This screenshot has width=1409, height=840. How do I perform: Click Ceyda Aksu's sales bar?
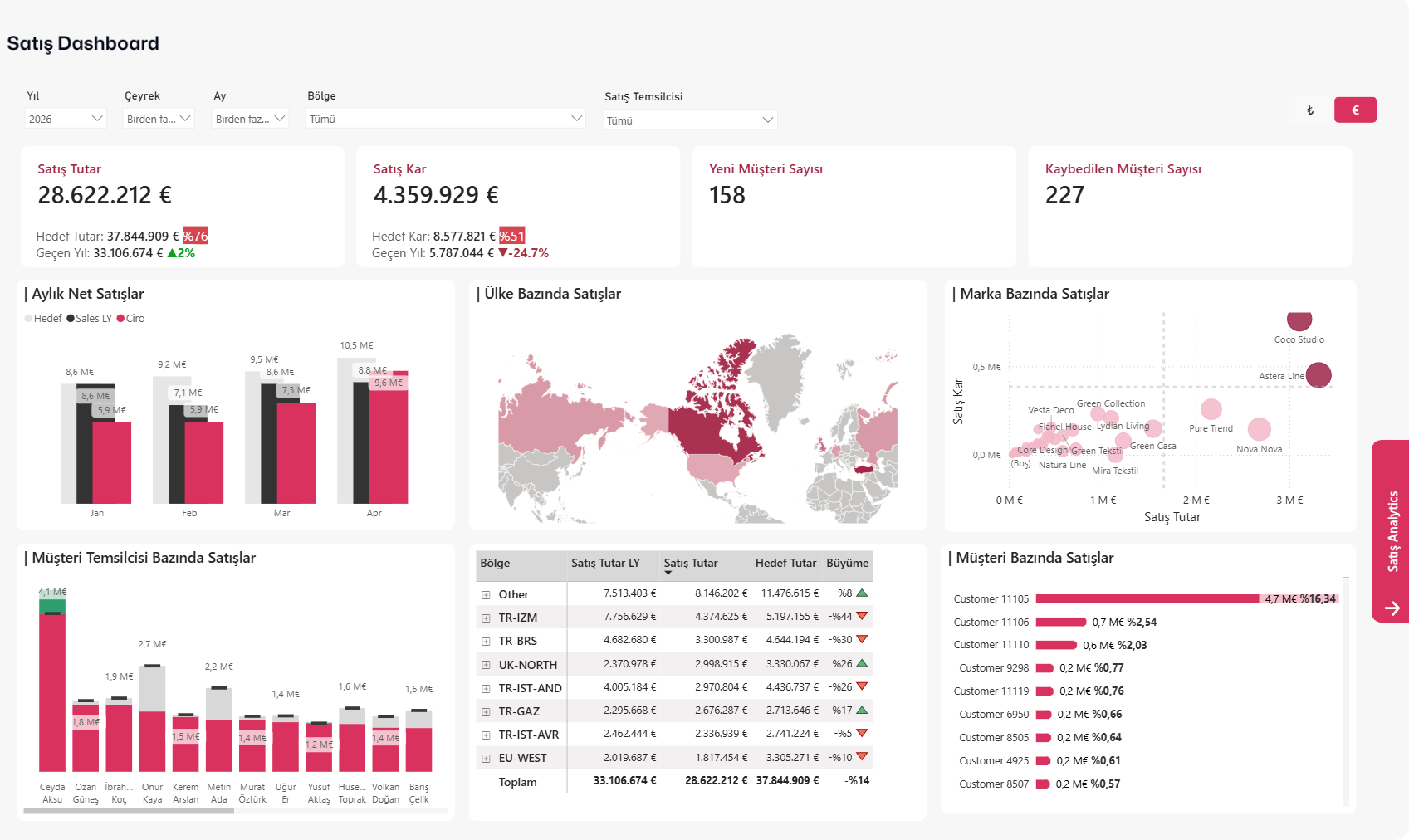(x=52, y=693)
